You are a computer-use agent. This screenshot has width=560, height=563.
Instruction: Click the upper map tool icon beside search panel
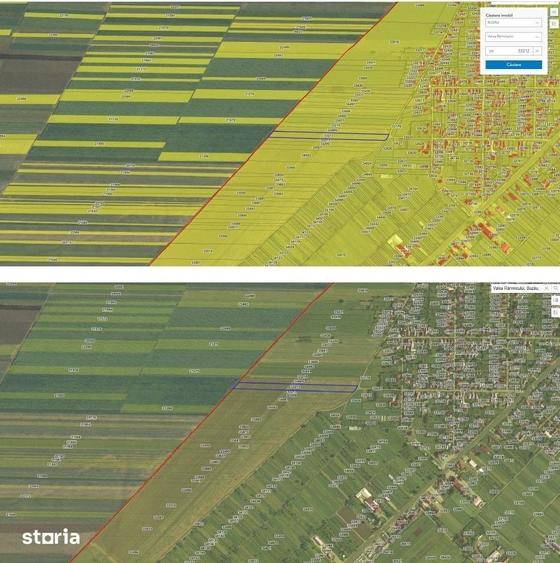pyautogui.click(x=554, y=12)
